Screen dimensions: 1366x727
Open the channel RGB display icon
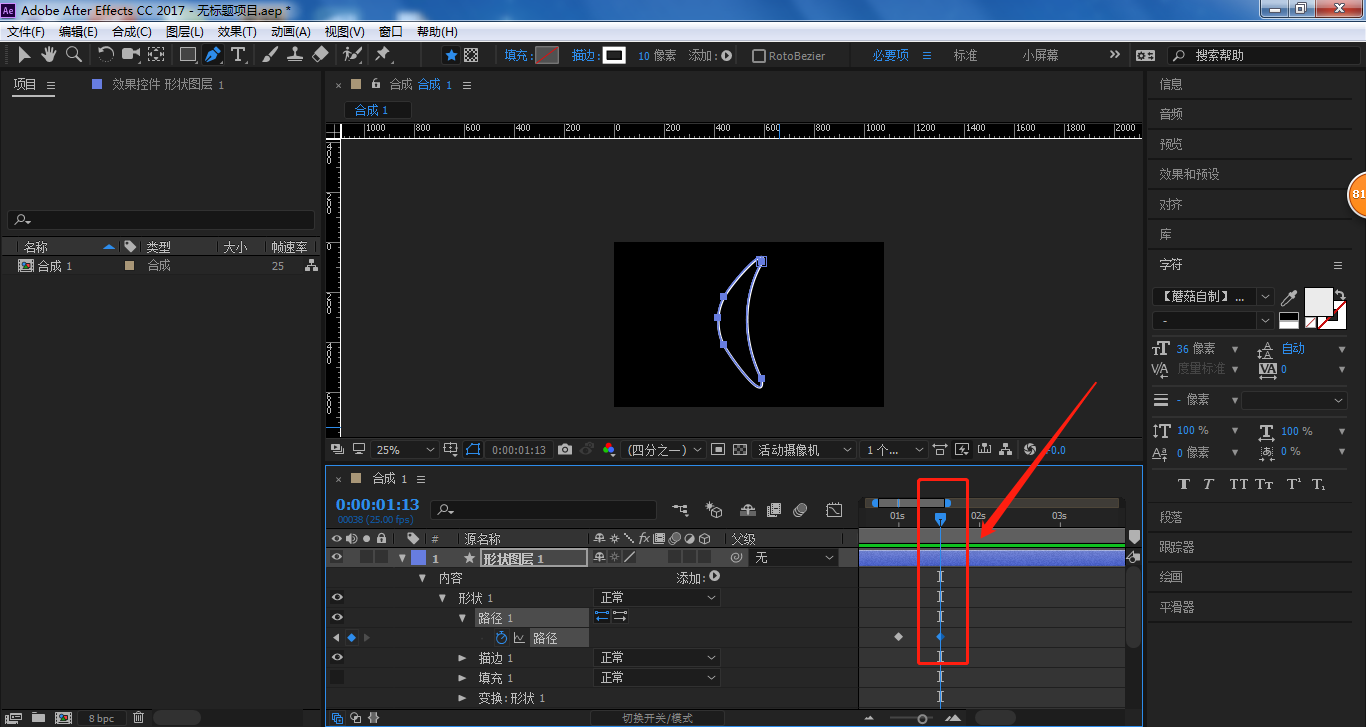609,450
